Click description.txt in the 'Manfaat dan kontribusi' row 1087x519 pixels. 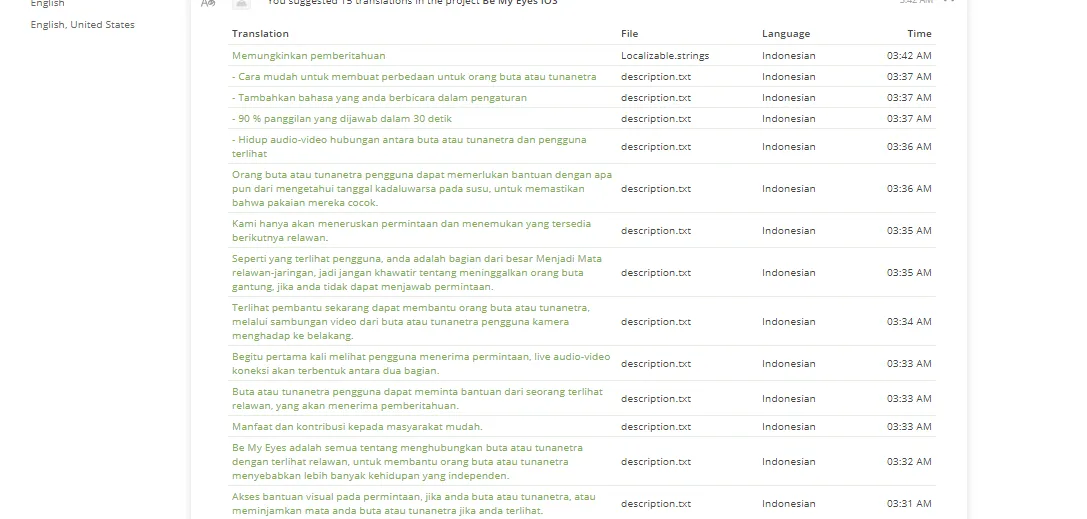(x=656, y=427)
